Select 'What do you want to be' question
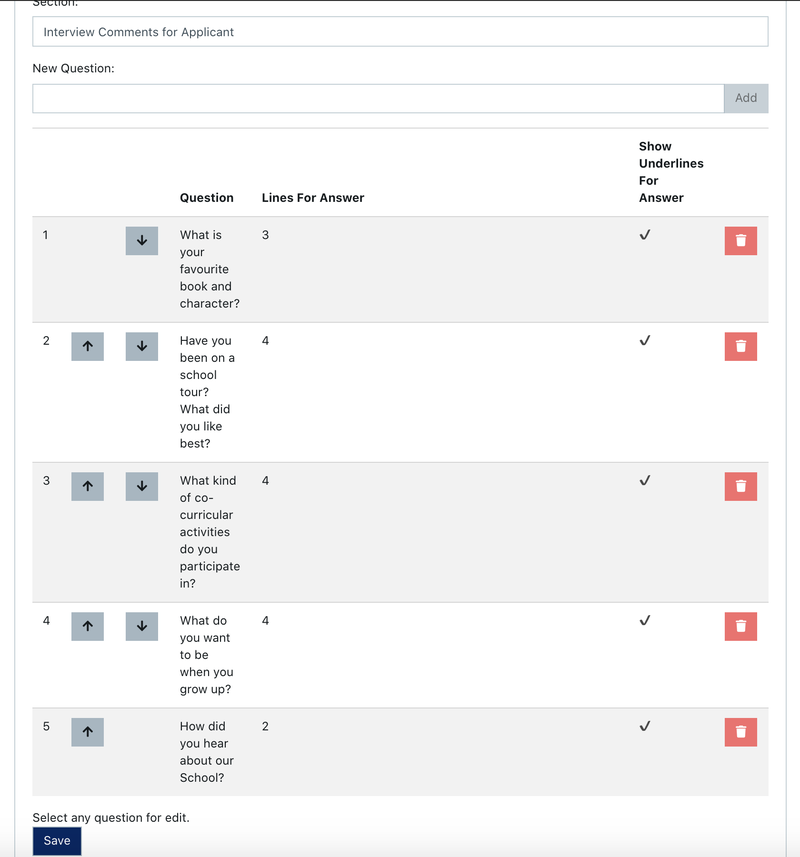Viewport: 800px width, 857px height. (x=205, y=655)
